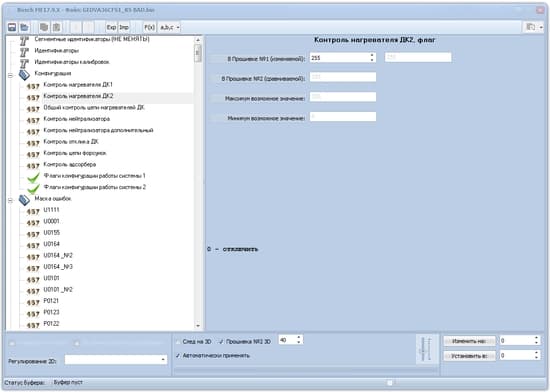550x392 pixels.
Task: Open firmware file with folder icon
Action: point(24,27)
